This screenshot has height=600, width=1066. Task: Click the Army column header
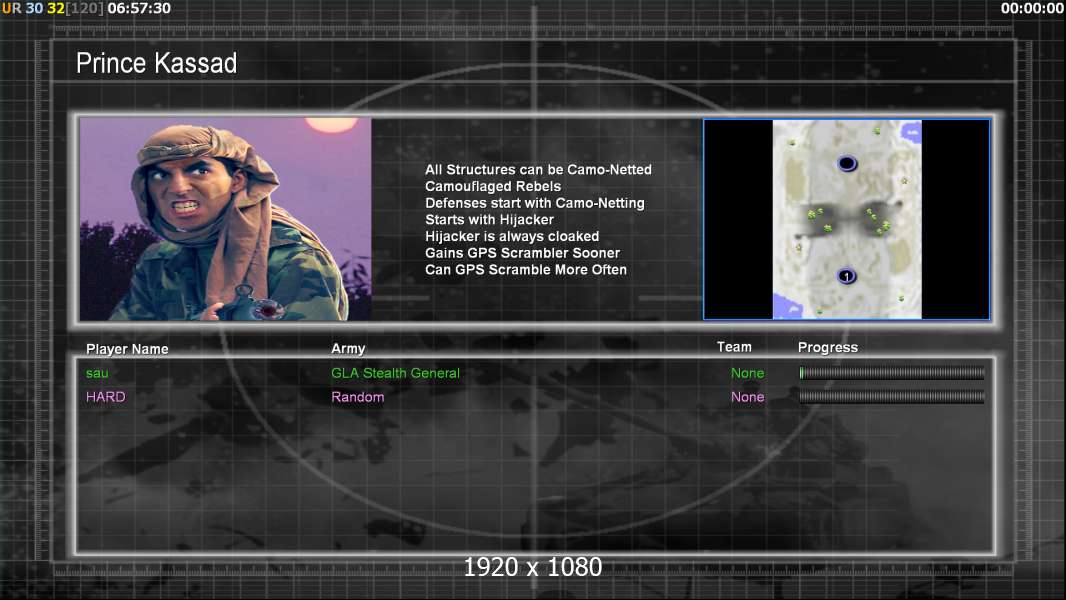[x=348, y=349]
